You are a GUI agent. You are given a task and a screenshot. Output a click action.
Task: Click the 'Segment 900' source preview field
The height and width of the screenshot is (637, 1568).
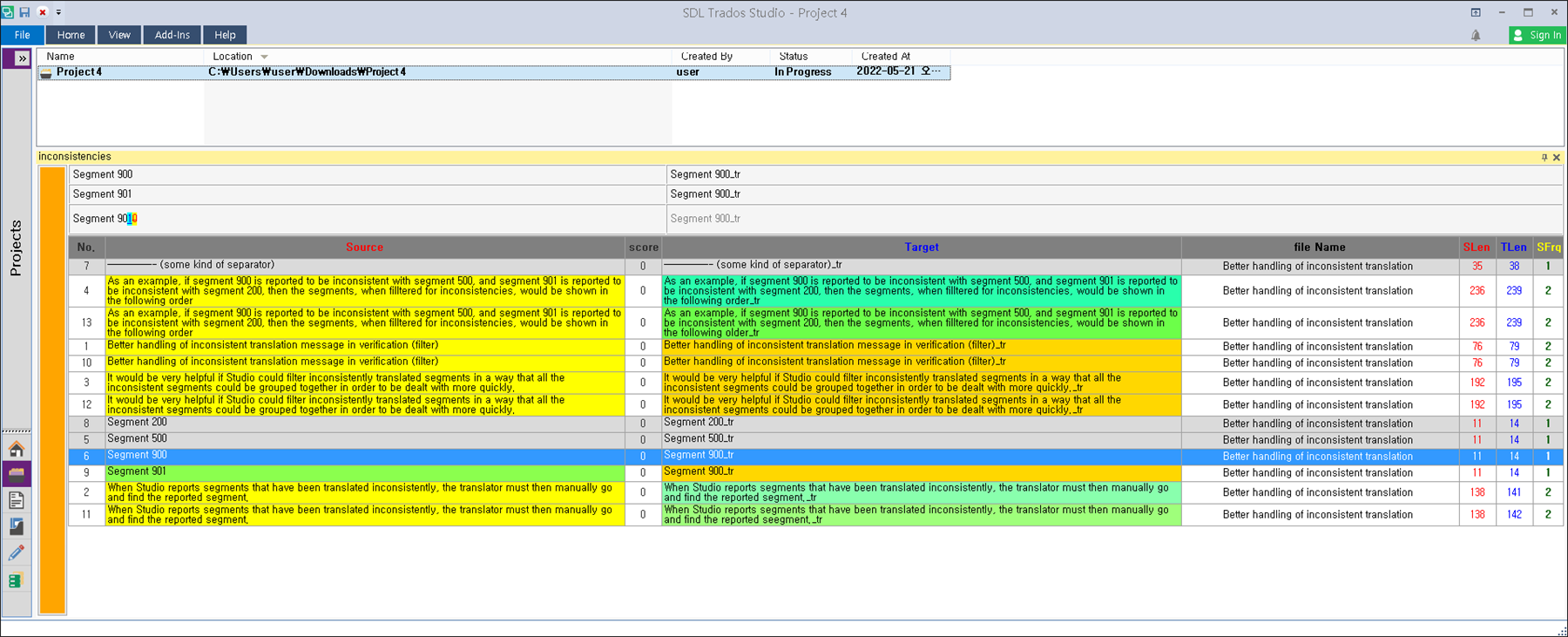[368, 174]
